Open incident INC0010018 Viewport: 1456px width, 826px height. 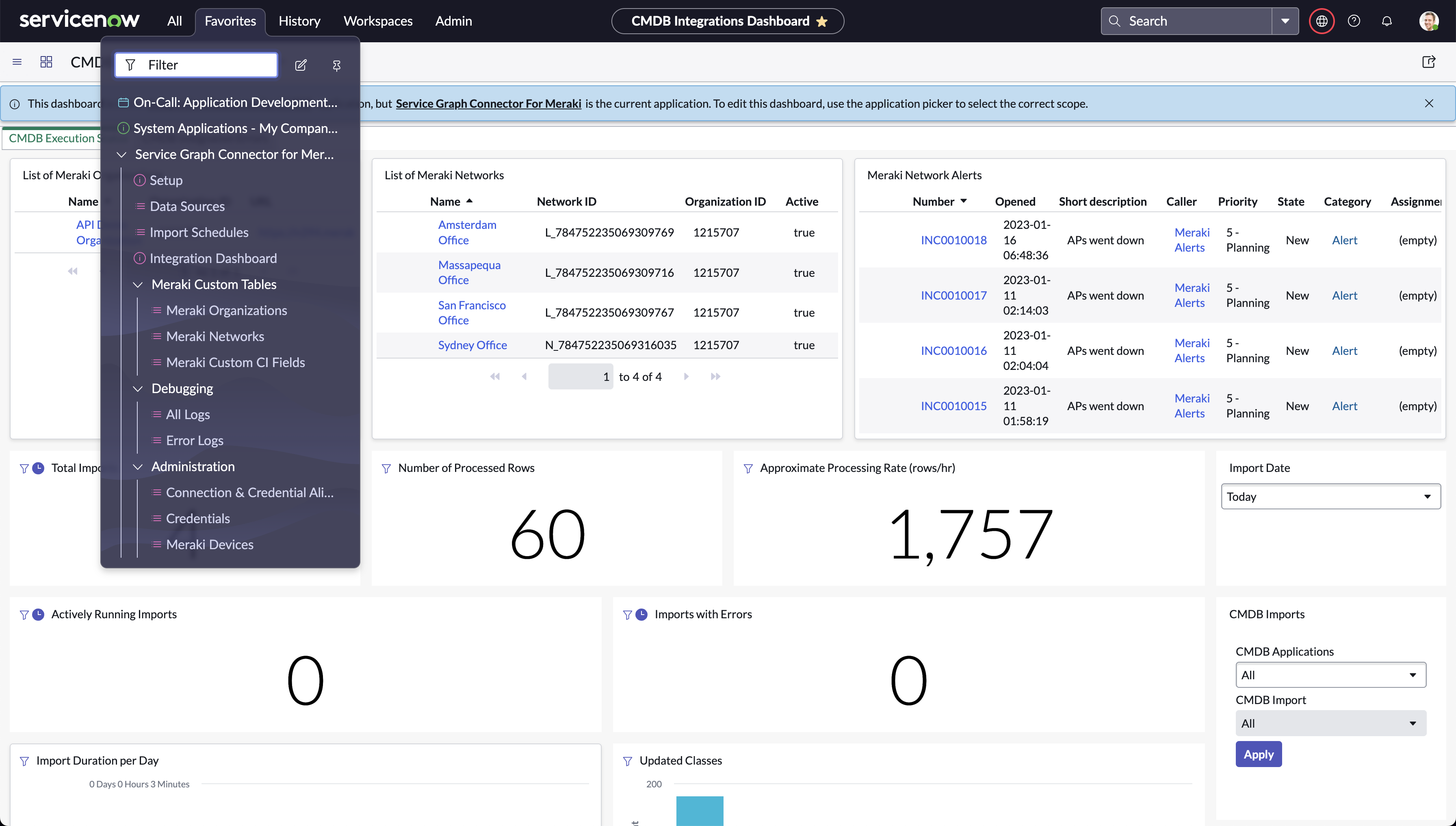(x=953, y=240)
